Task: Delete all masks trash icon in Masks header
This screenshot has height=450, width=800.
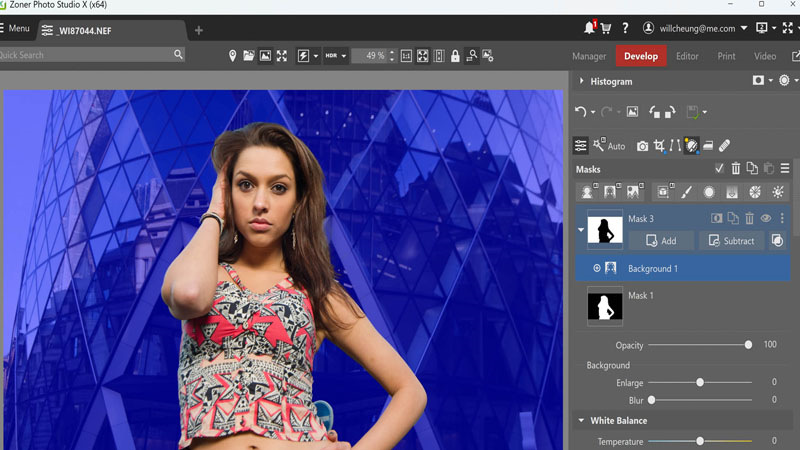Action: 736,168
